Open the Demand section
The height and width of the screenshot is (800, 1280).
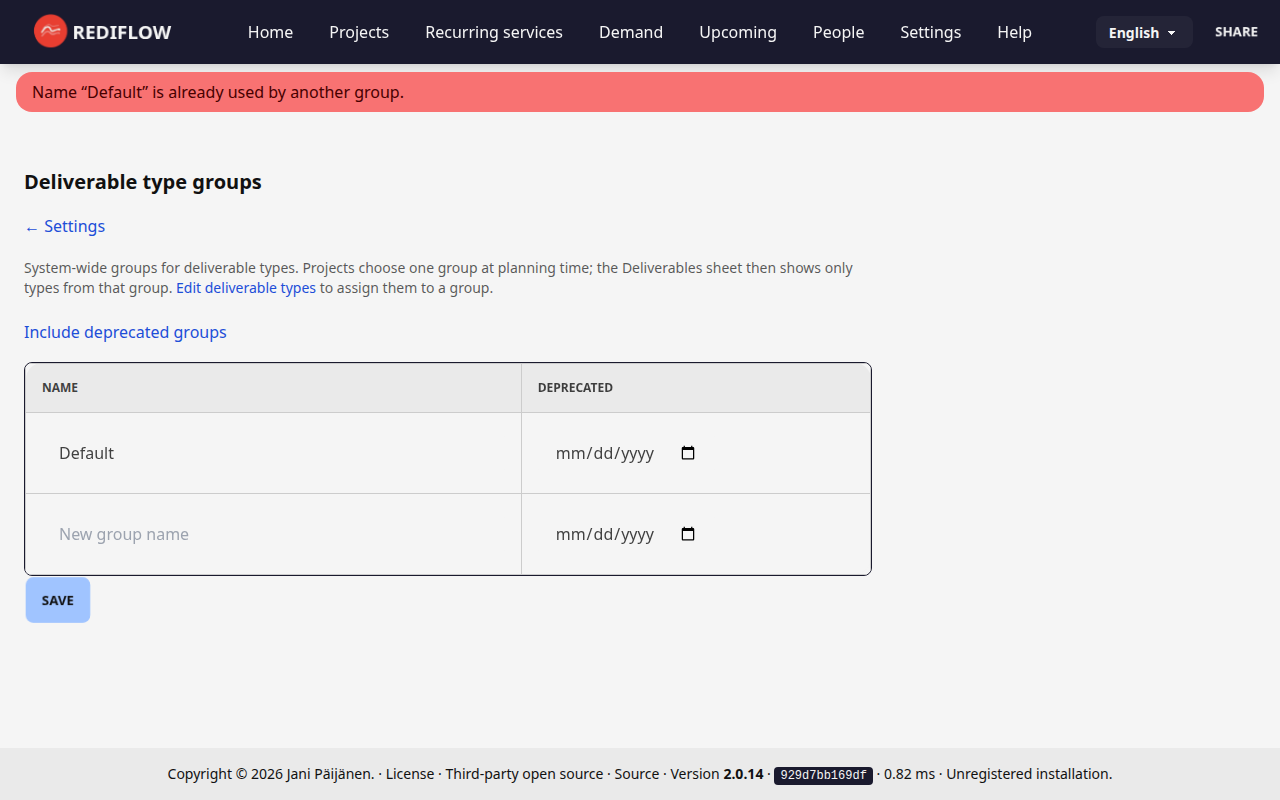(x=630, y=32)
